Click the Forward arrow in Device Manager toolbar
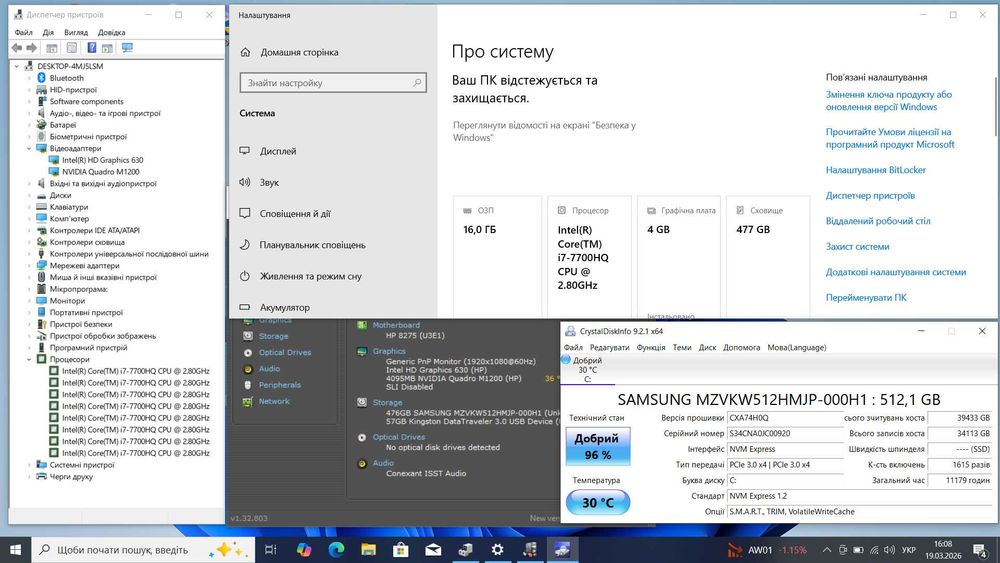 point(31,48)
